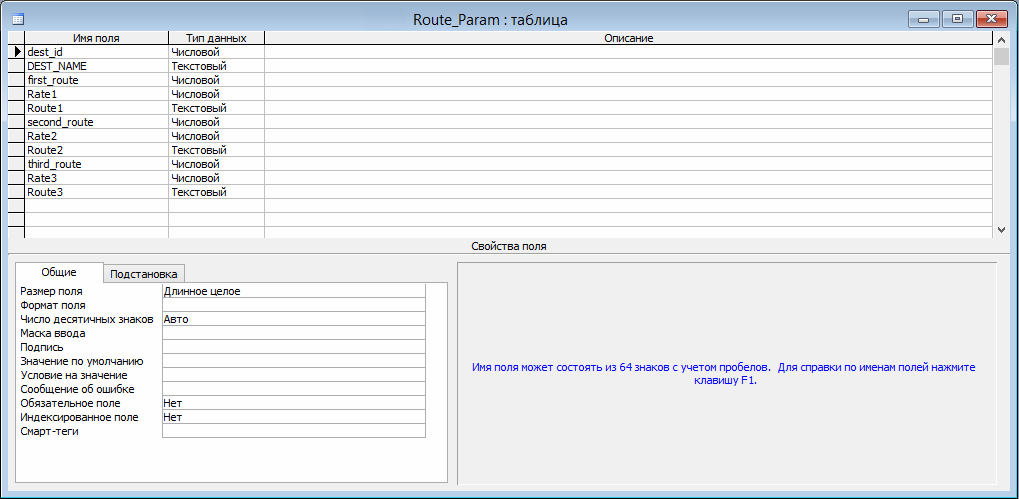Switch to the Подстановка tab

(x=144, y=274)
